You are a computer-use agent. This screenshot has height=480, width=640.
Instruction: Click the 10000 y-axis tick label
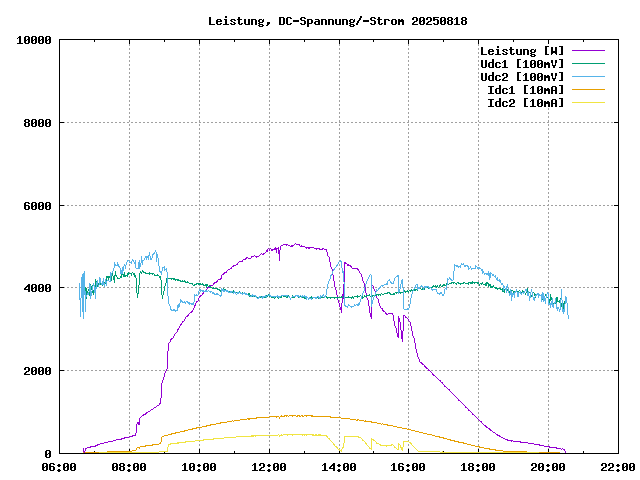[x=35, y=40]
